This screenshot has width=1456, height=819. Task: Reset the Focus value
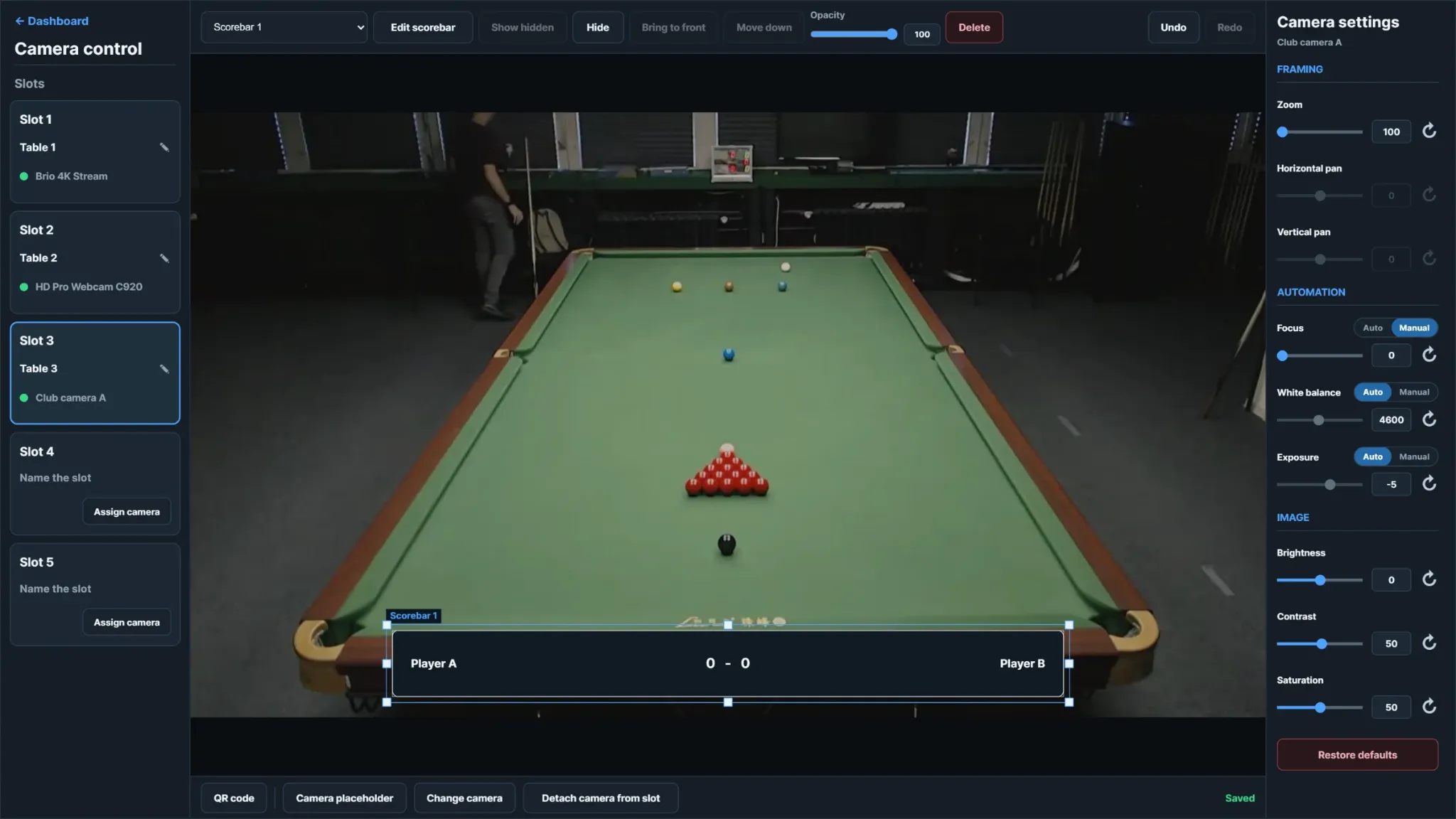point(1429,355)
